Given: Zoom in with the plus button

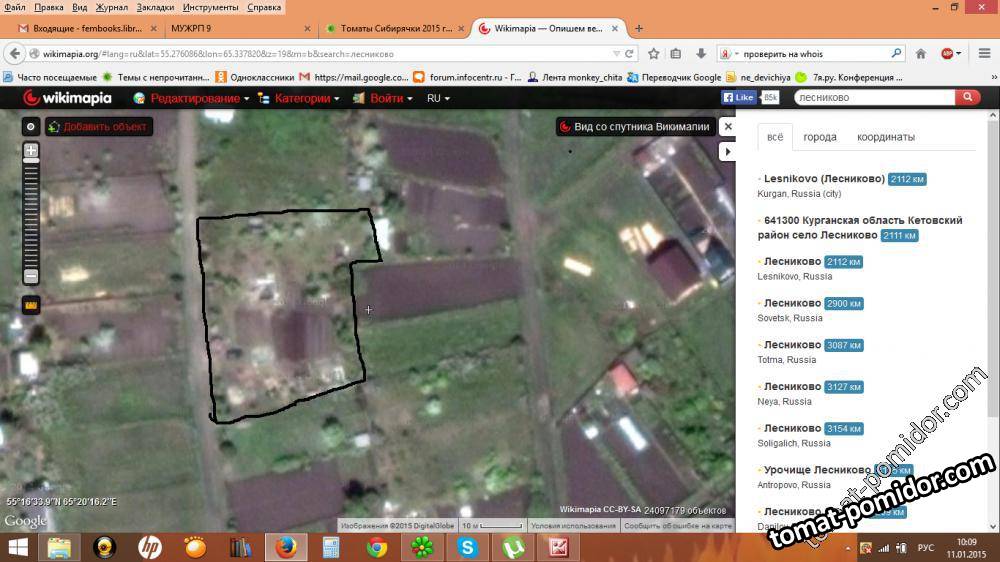Looking at the screenshot, I should (x=31, y=151).
